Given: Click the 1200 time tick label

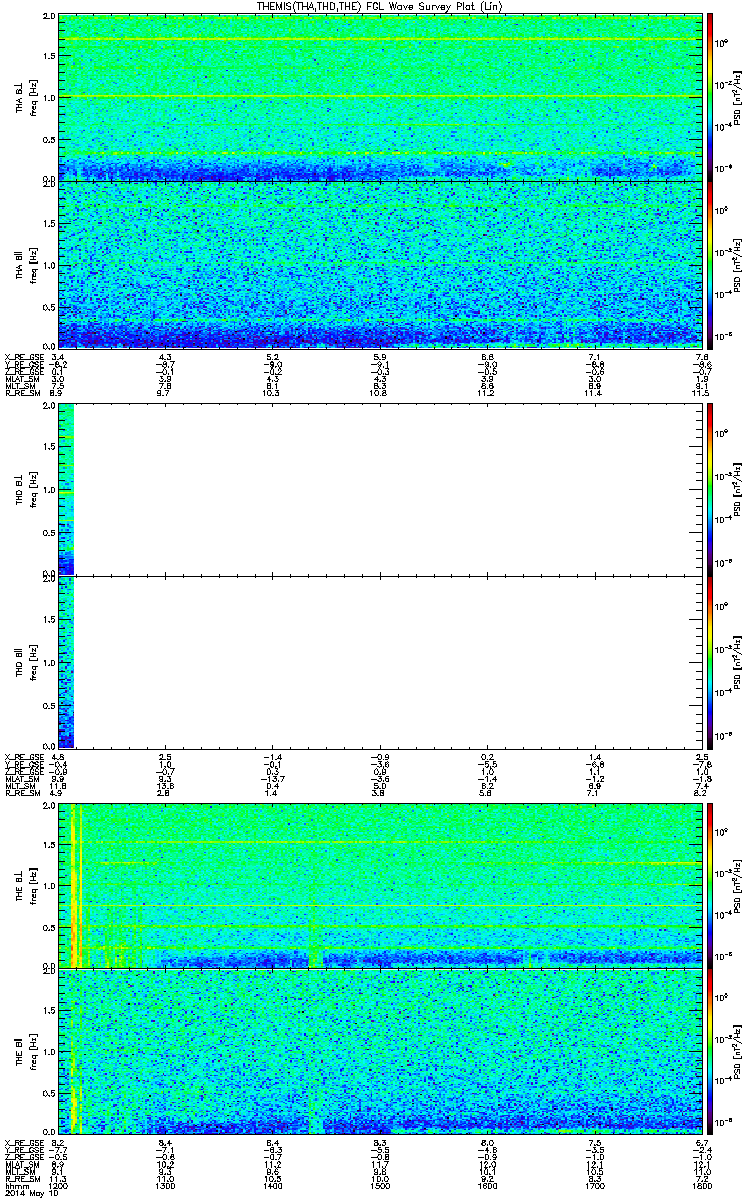Looking at the screenshot, I should (58, 1186).
